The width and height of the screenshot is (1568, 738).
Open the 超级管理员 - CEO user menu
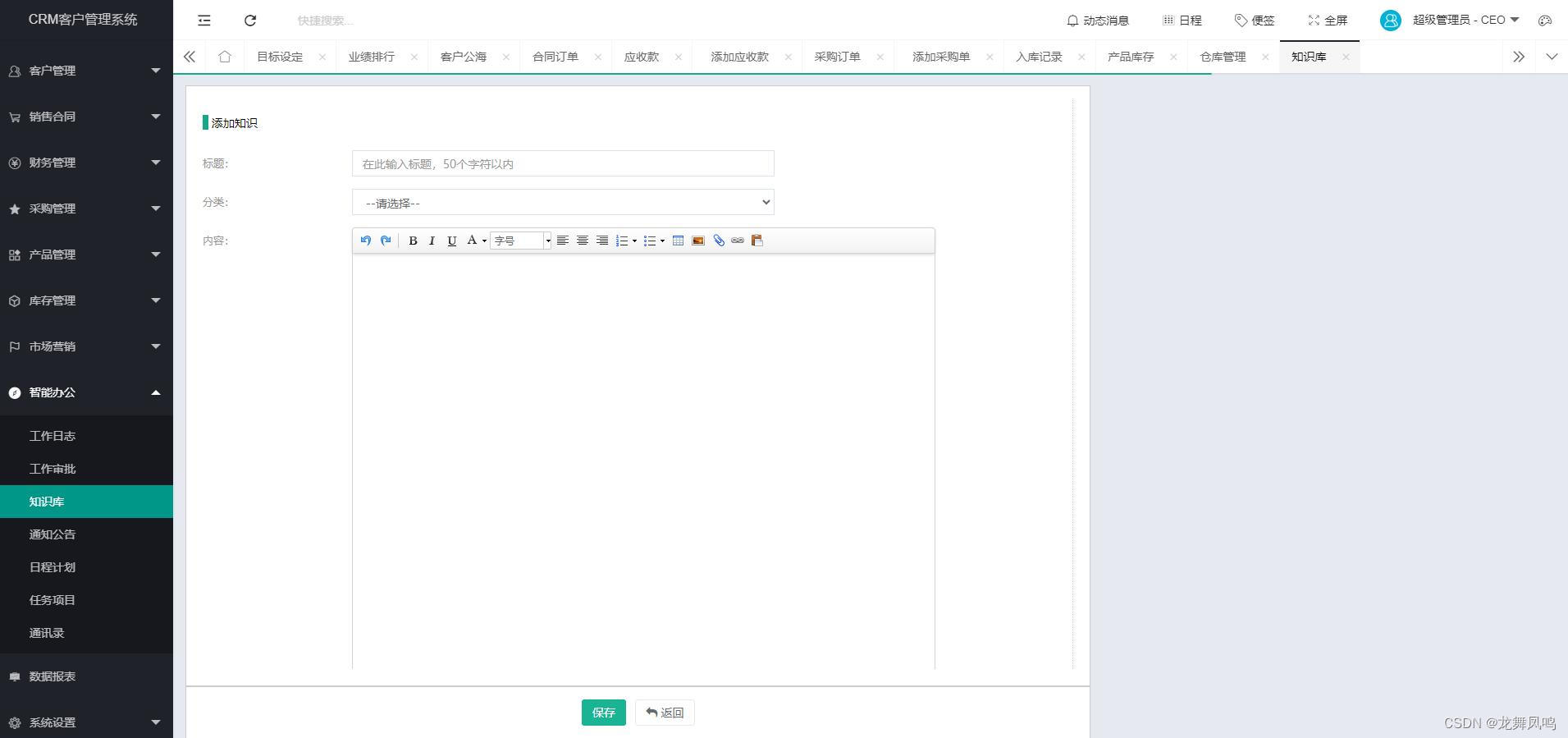coord(1450,21)
